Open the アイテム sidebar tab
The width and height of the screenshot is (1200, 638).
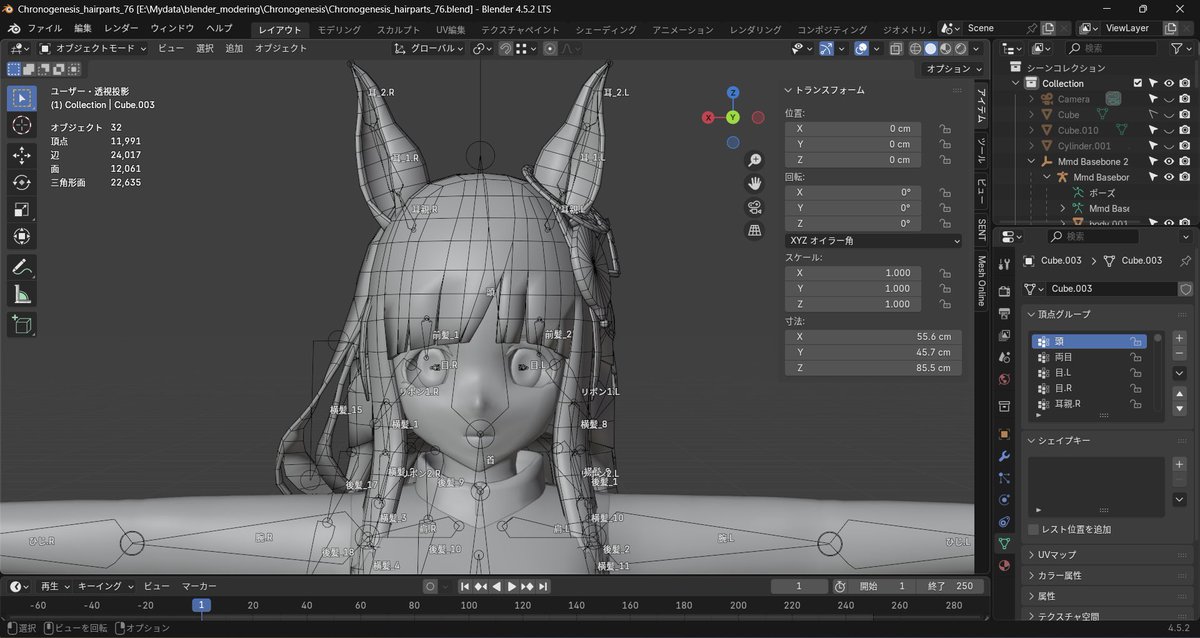[x=981, y=107]
